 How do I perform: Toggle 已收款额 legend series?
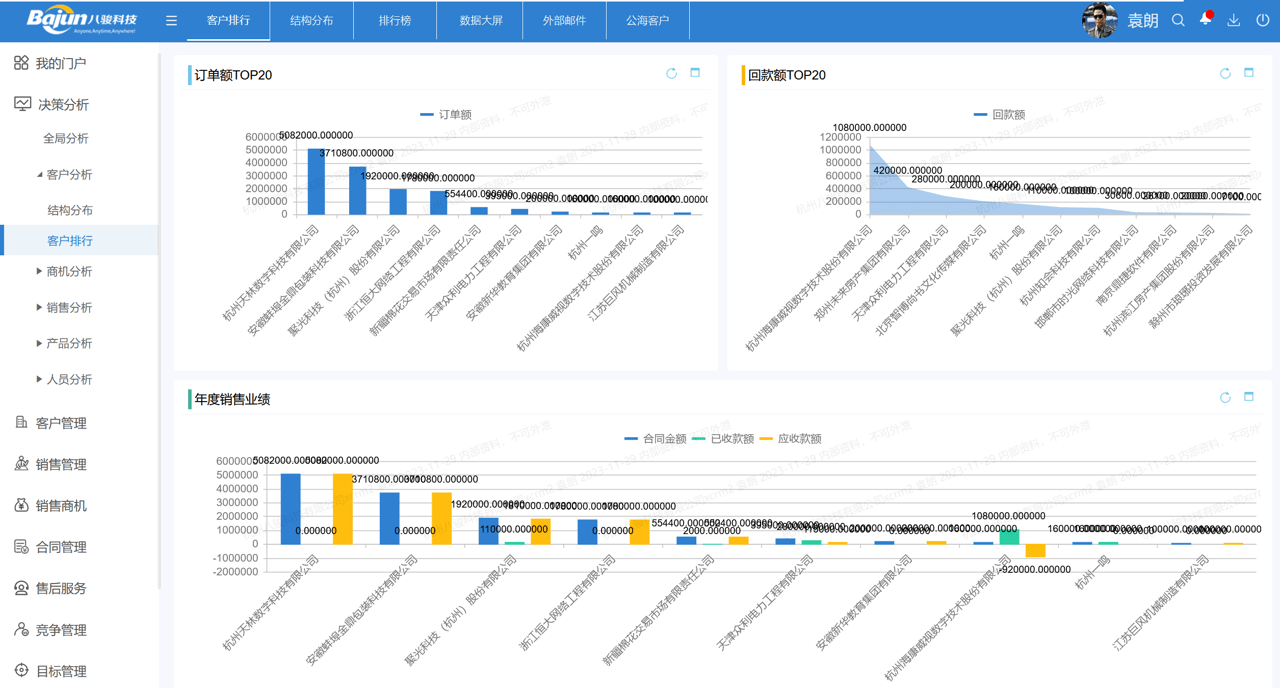point(722,439)
